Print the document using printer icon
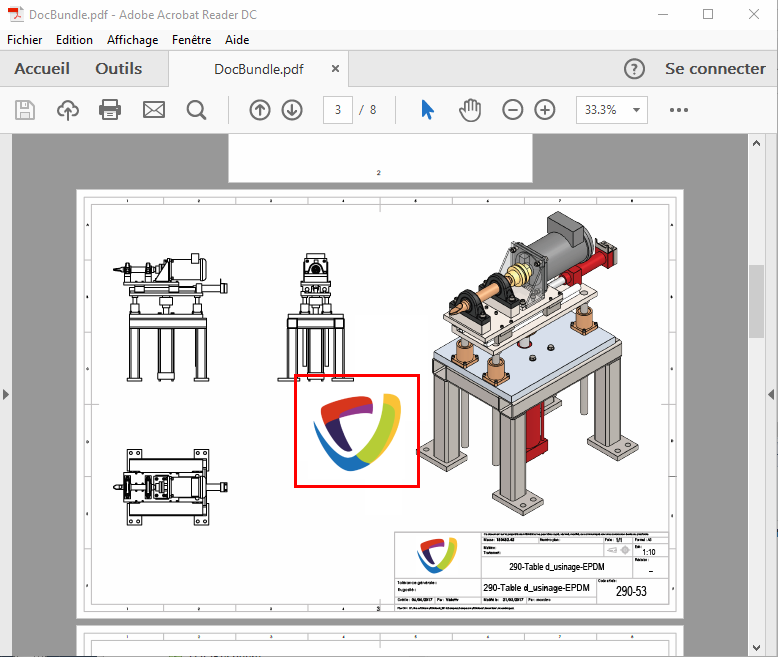This screenshot has width=778, height=657. click(x=110, y=110)
